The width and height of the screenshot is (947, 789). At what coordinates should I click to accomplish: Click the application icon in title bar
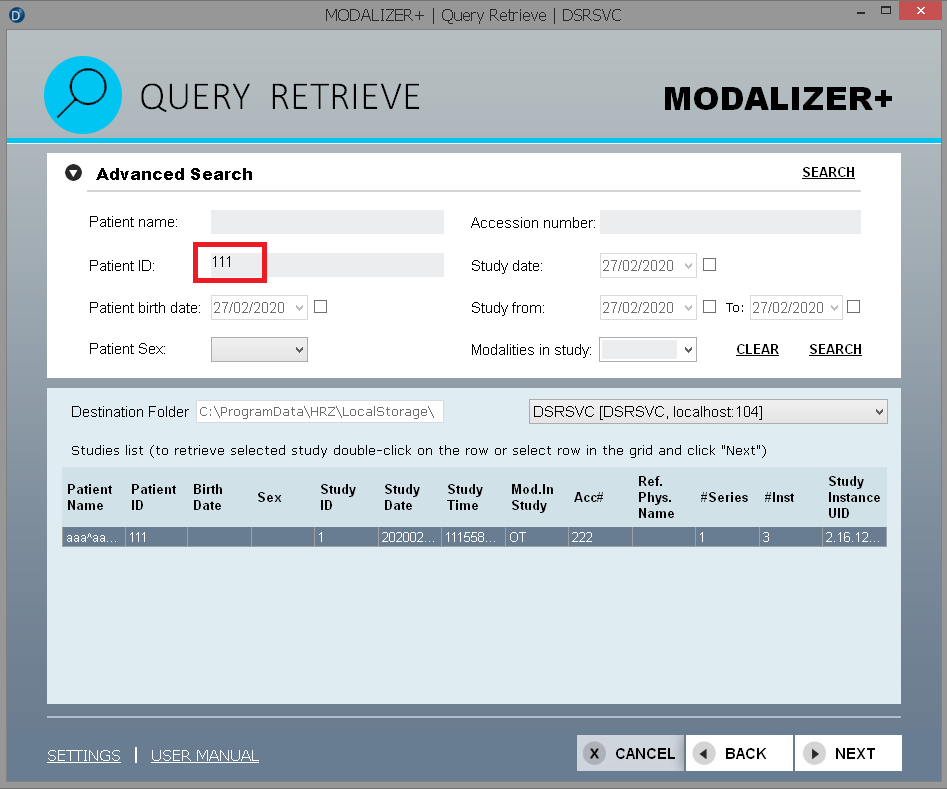point(17,15)
